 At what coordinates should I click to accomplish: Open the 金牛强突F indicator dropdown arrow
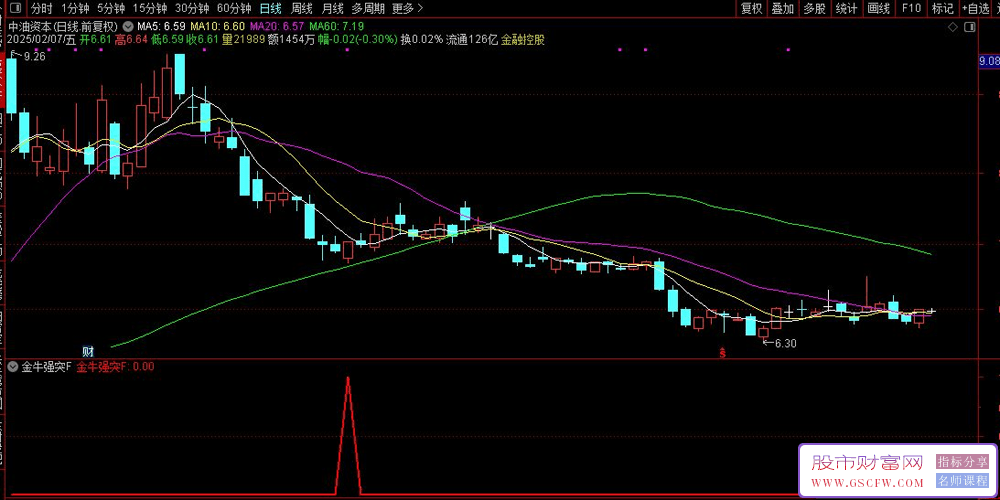[13, 367]
